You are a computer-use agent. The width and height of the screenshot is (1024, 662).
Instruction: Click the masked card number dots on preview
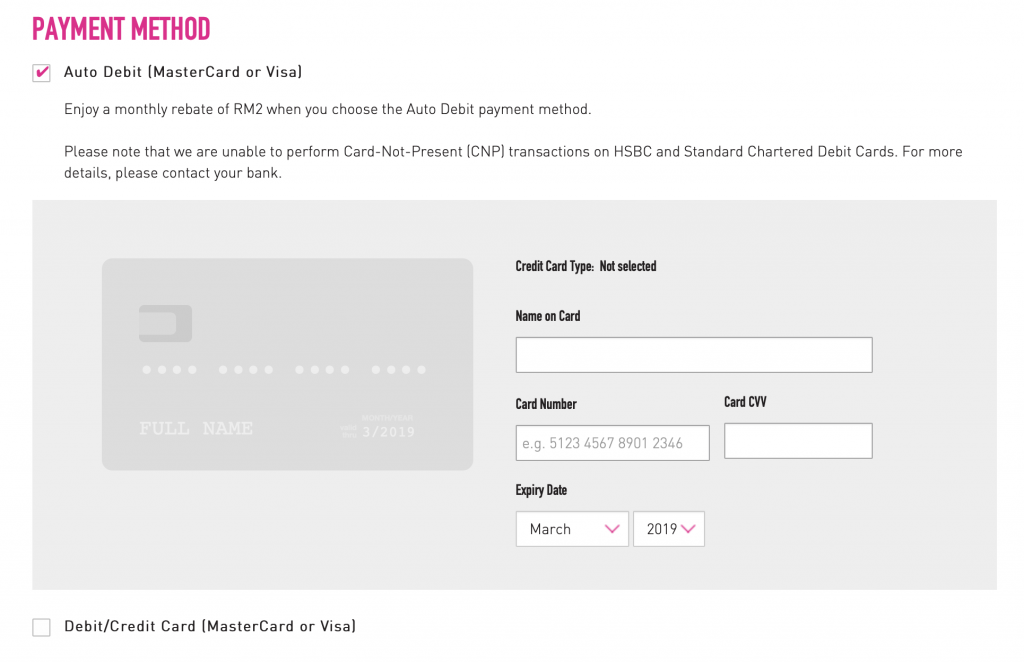284,370
